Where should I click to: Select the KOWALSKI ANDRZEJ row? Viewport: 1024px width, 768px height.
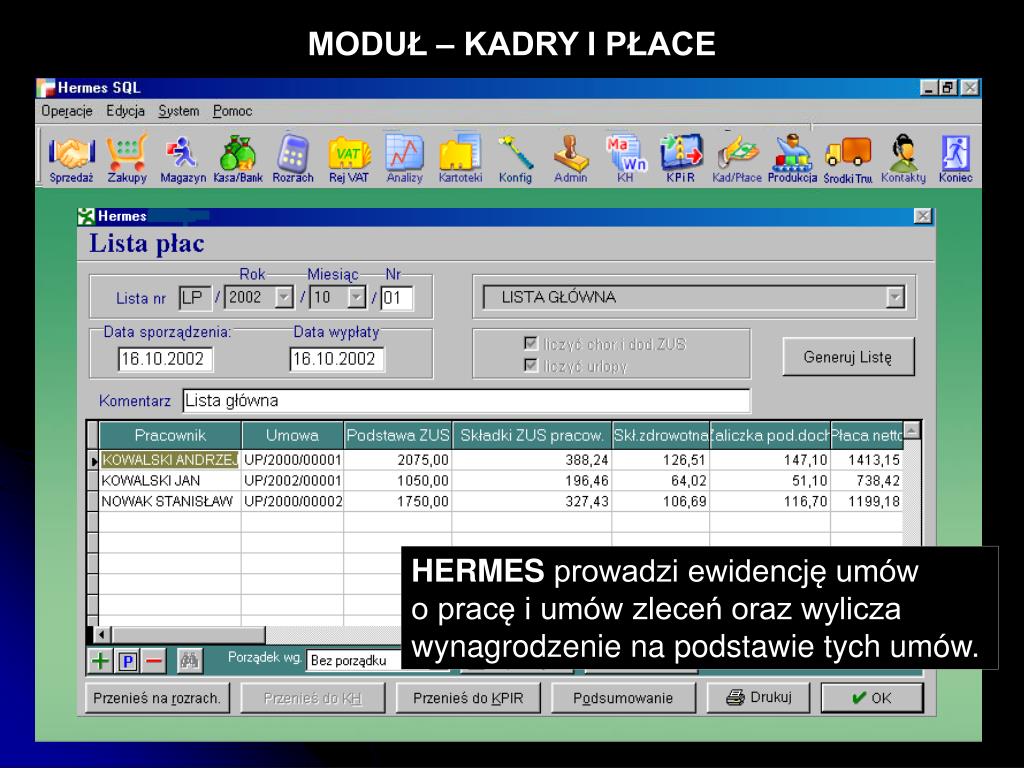(500, 460)
